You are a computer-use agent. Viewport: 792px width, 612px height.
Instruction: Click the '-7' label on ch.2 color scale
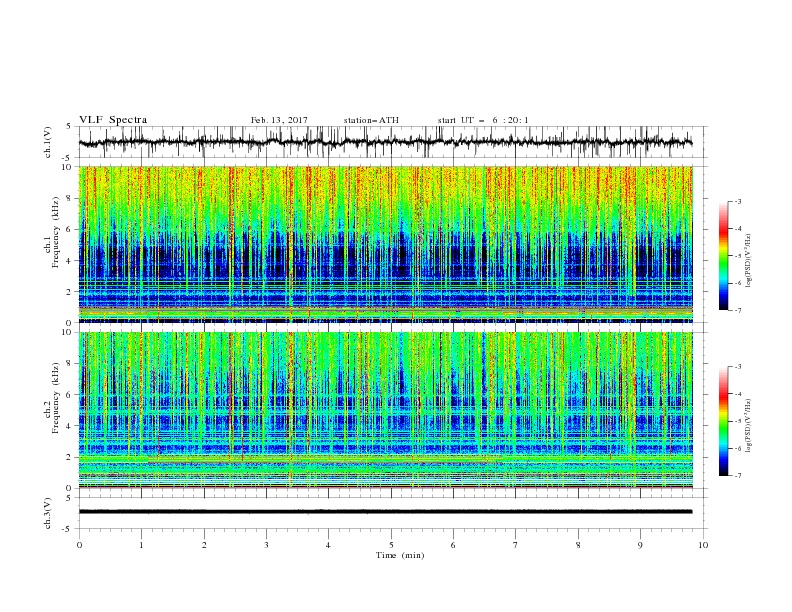(x=738, y=476)
